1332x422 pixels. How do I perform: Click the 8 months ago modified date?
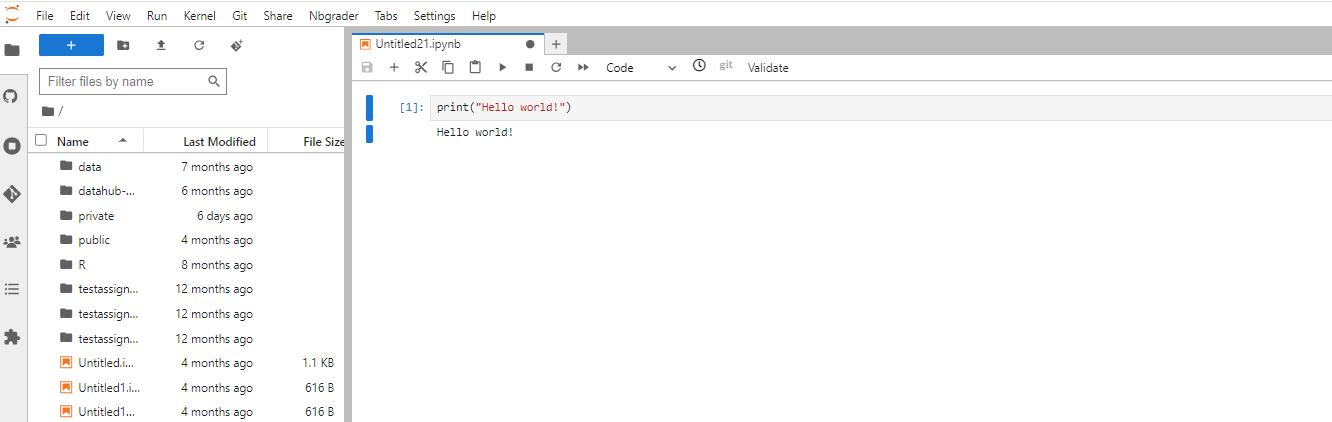[217, 265]
